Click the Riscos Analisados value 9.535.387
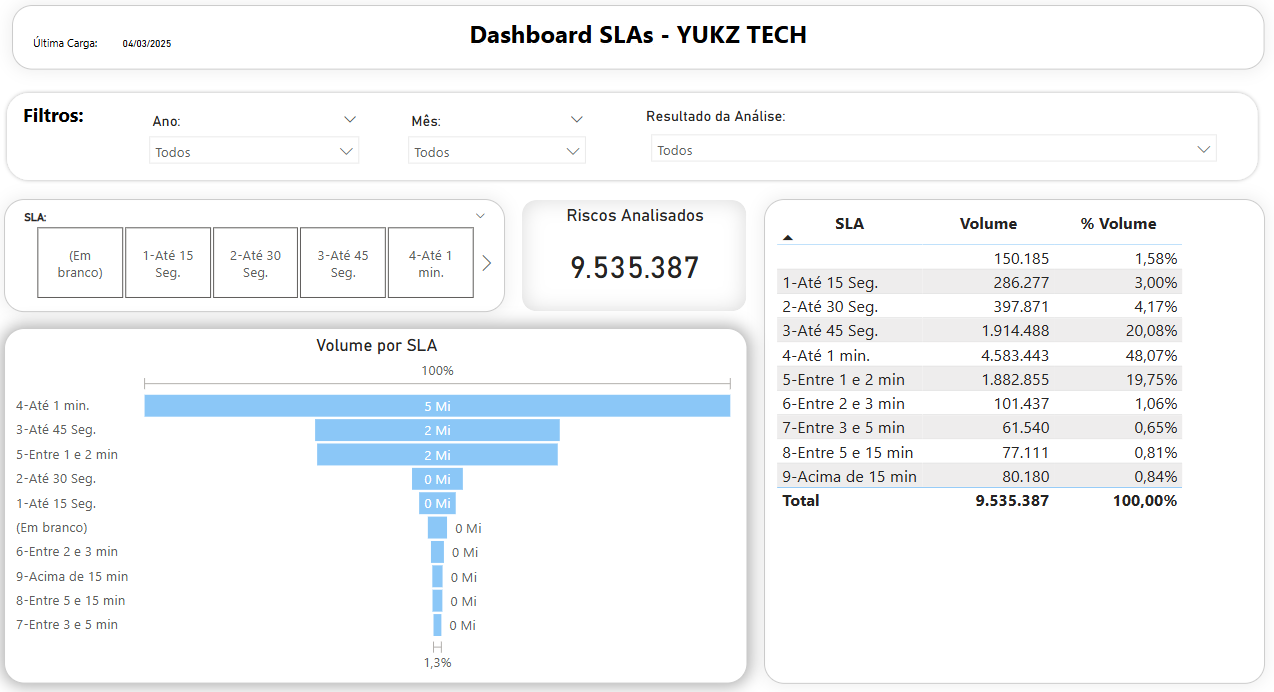Screen dimensions: 1274x692 click(x=635, y=267)
